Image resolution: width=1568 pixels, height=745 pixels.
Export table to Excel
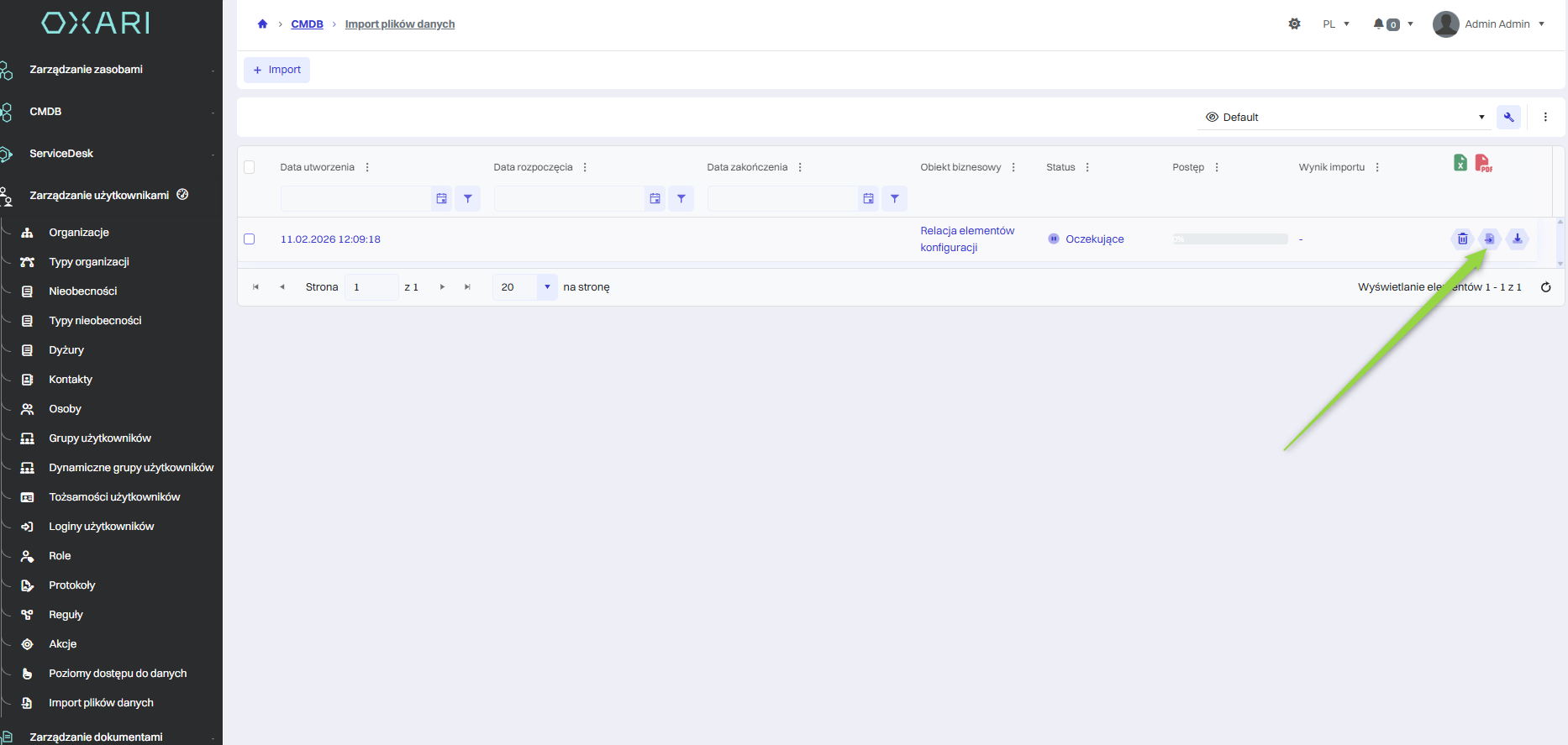1460,163
